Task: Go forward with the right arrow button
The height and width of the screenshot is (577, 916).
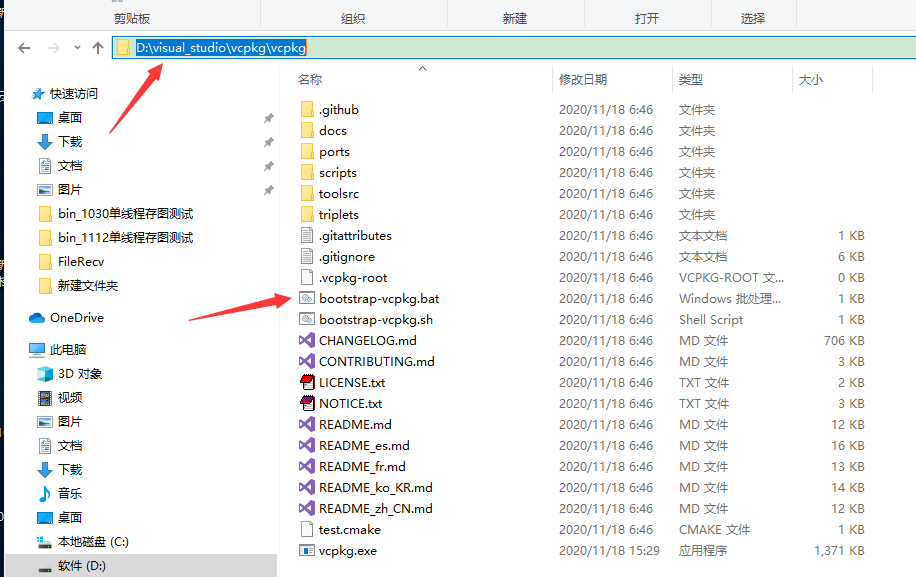Action: 53,48
